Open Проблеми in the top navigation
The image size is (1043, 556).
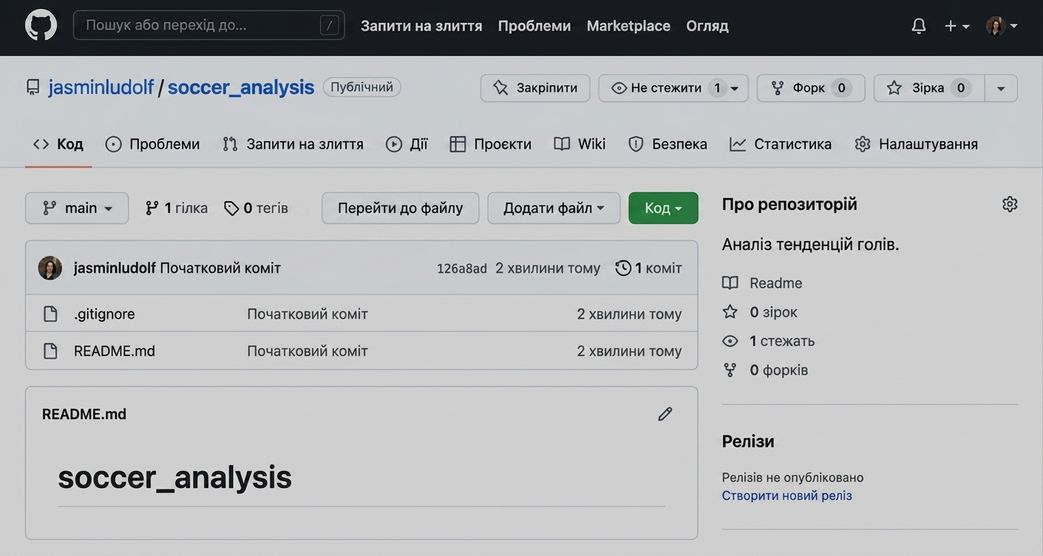click(x=534, y=26)
